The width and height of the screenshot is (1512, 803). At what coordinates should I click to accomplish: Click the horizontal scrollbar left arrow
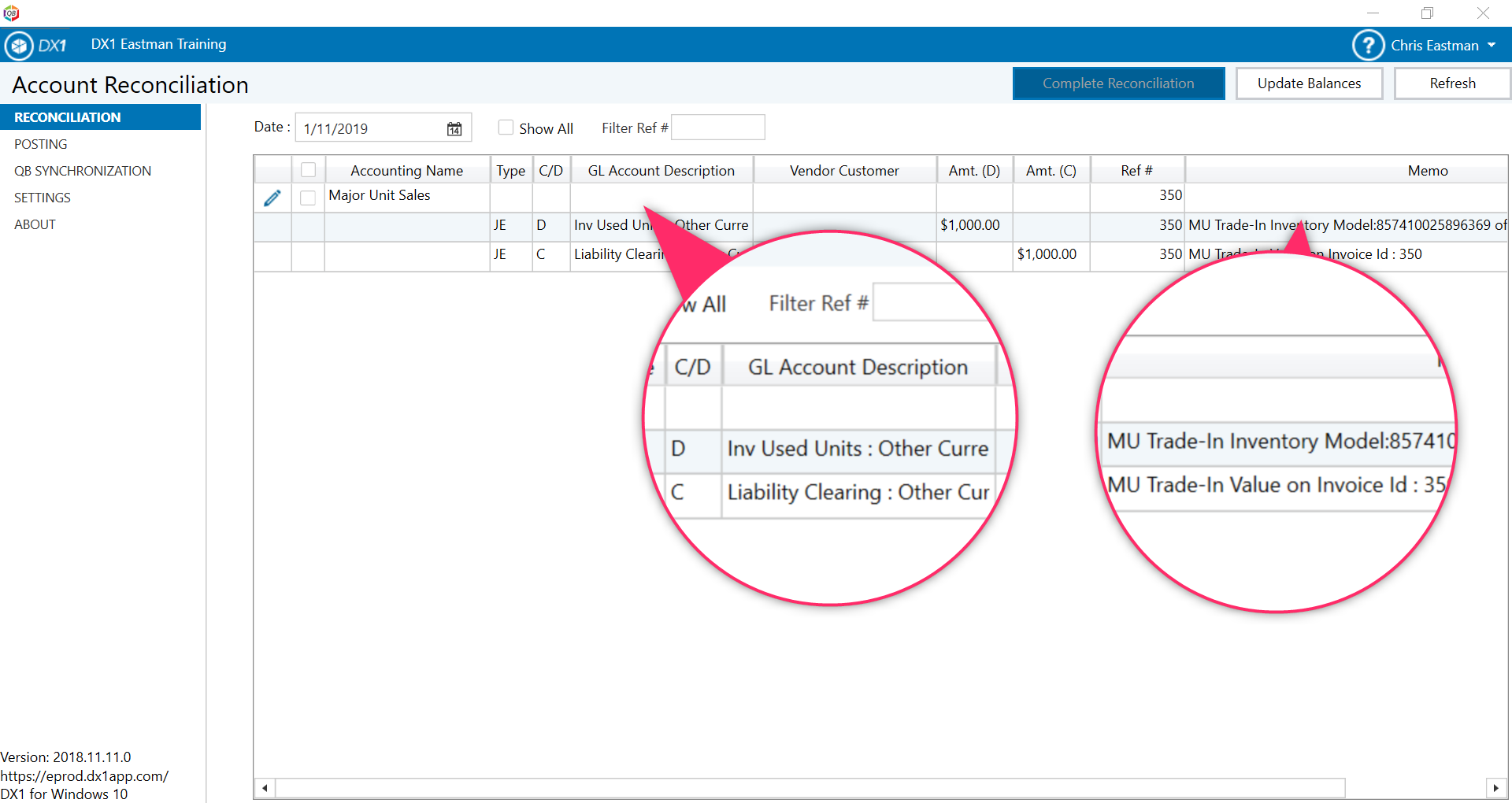tap(265, 788)
